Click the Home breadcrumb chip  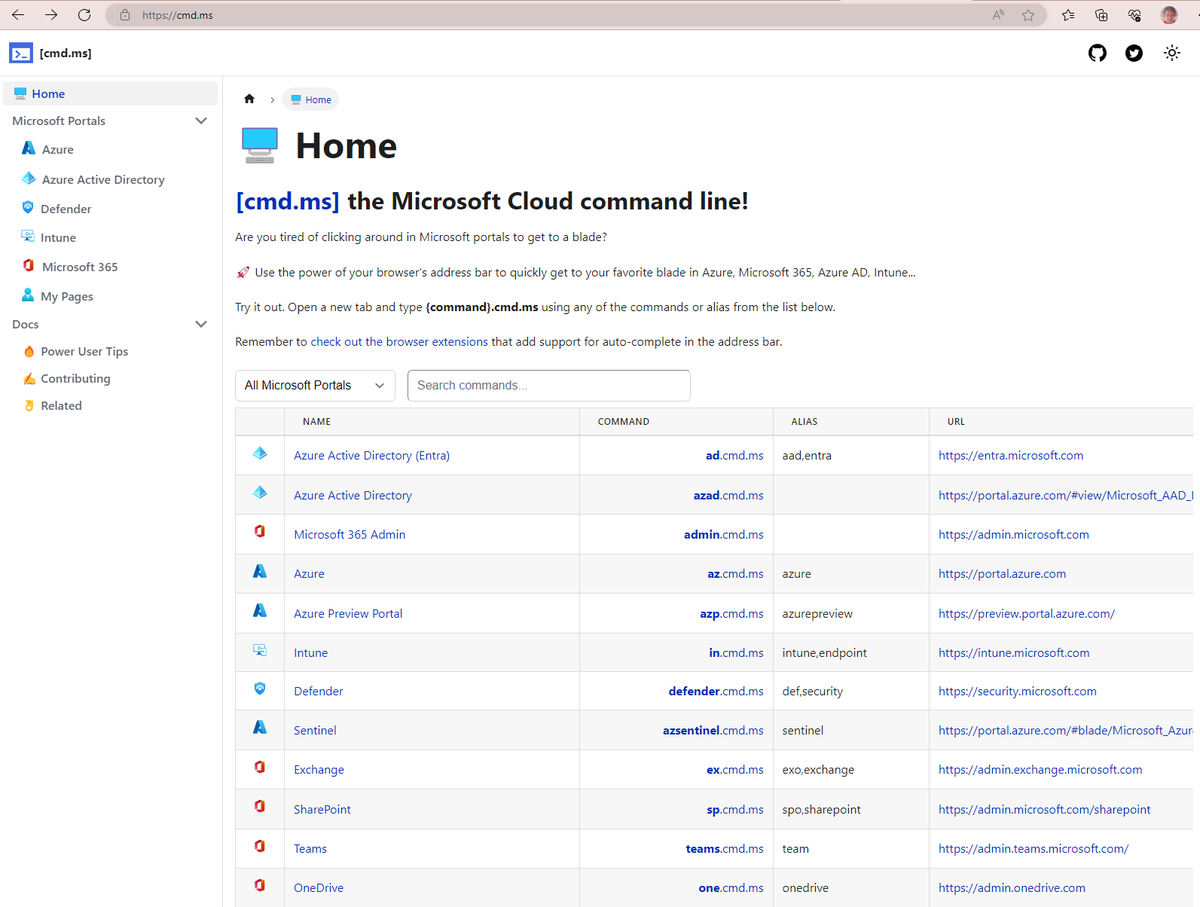coord(311,99)
